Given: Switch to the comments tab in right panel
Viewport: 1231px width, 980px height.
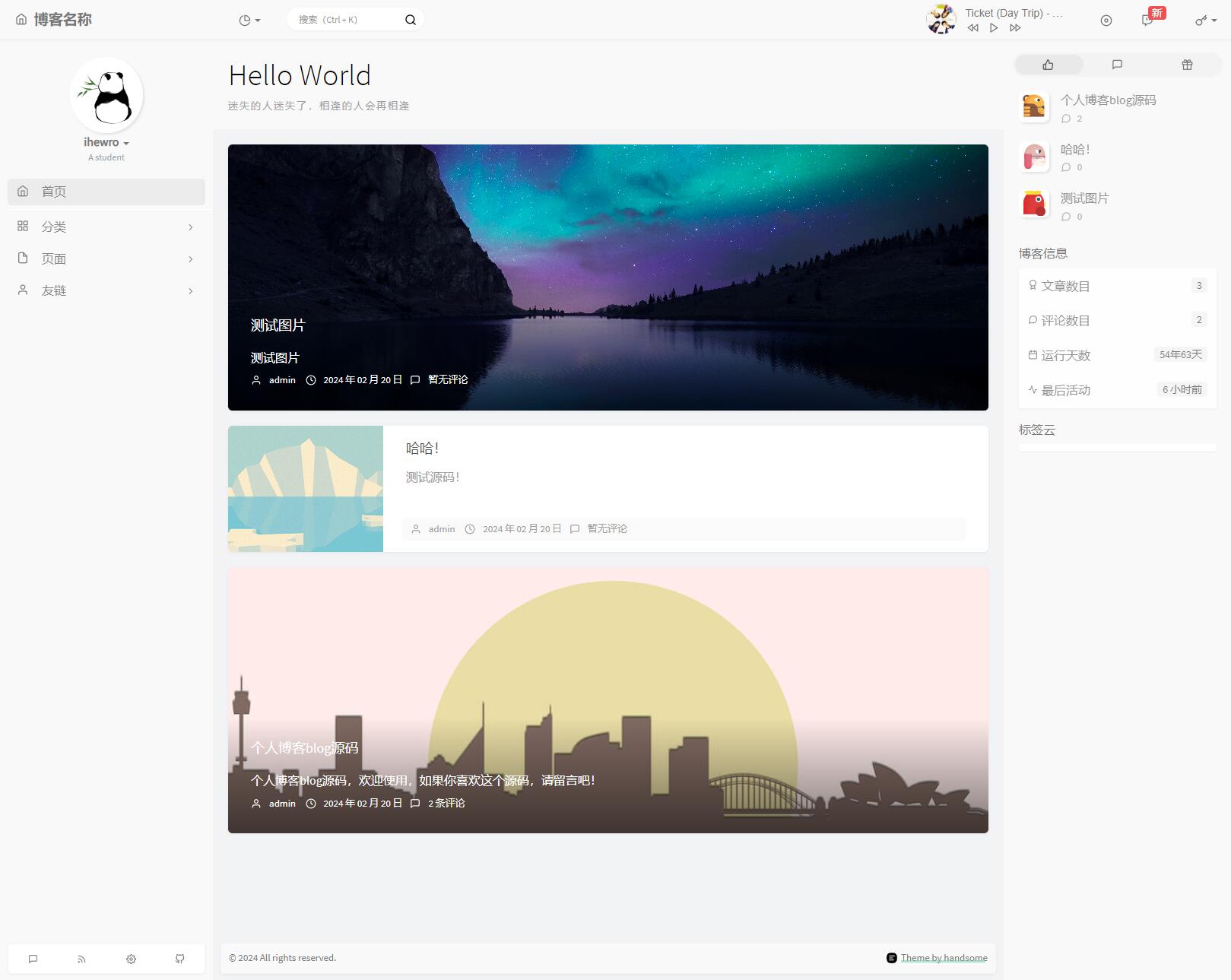Looking at the screenshot, I should [x=1117, y=65].
